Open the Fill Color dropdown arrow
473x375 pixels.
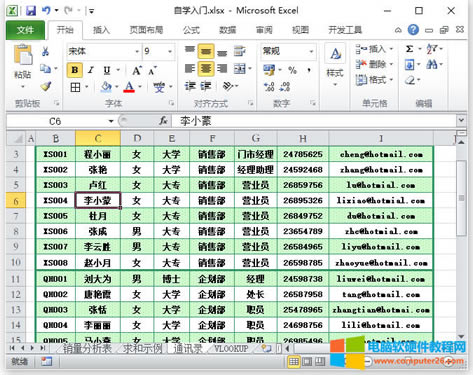(117, 87)
